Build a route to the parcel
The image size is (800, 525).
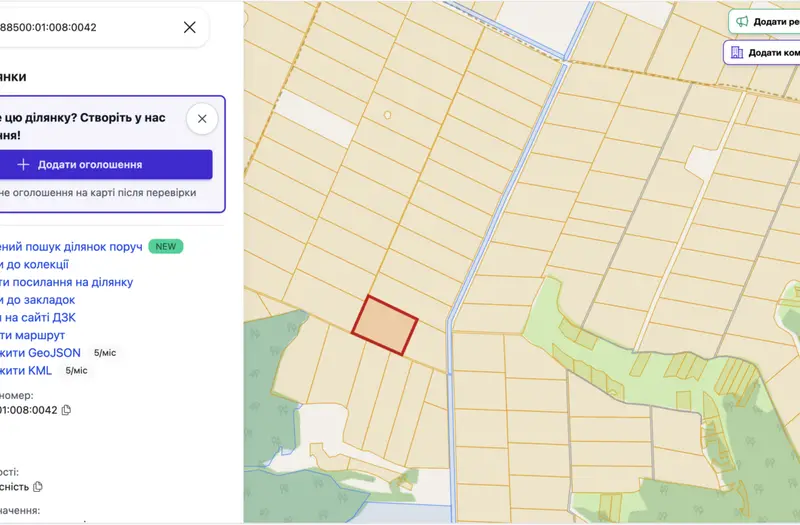pos(32,335)
